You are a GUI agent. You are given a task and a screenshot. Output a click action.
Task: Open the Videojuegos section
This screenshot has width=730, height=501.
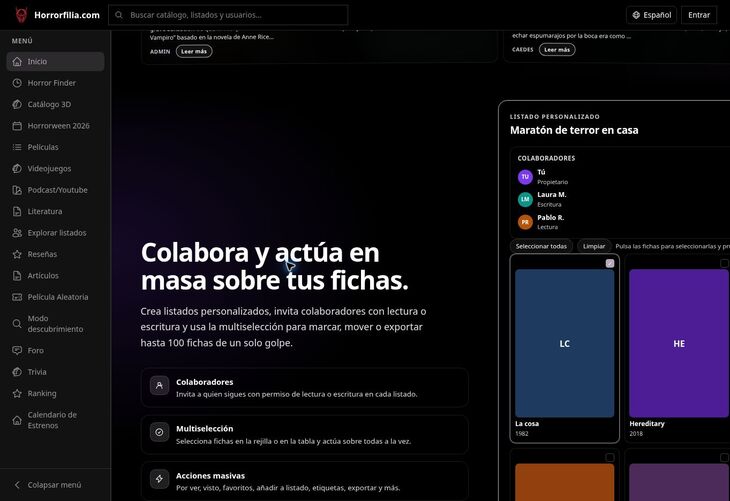coord(55,169)
